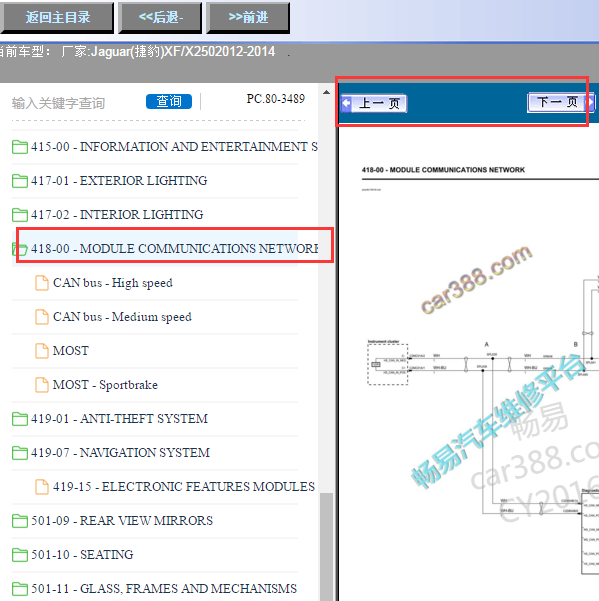Open the MOST diagram entry
Viewport: 599px width, 601px height.
pyautogui.click(x=71, y=351)
